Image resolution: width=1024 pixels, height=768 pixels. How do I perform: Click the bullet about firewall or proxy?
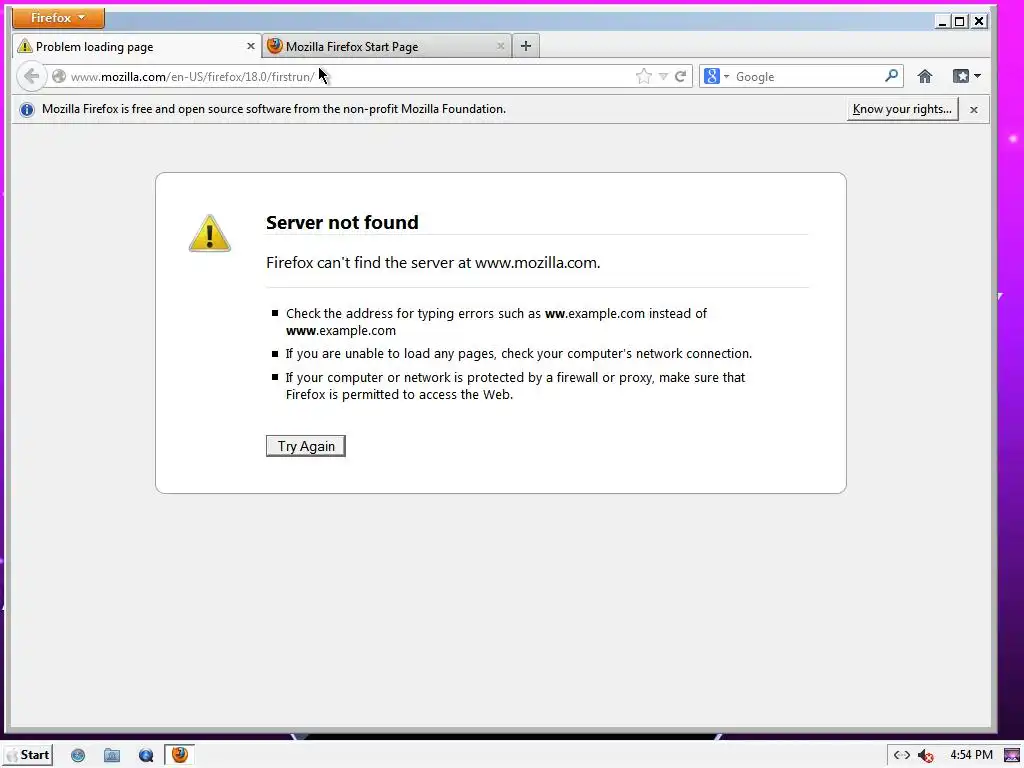[x=515, y=386]
